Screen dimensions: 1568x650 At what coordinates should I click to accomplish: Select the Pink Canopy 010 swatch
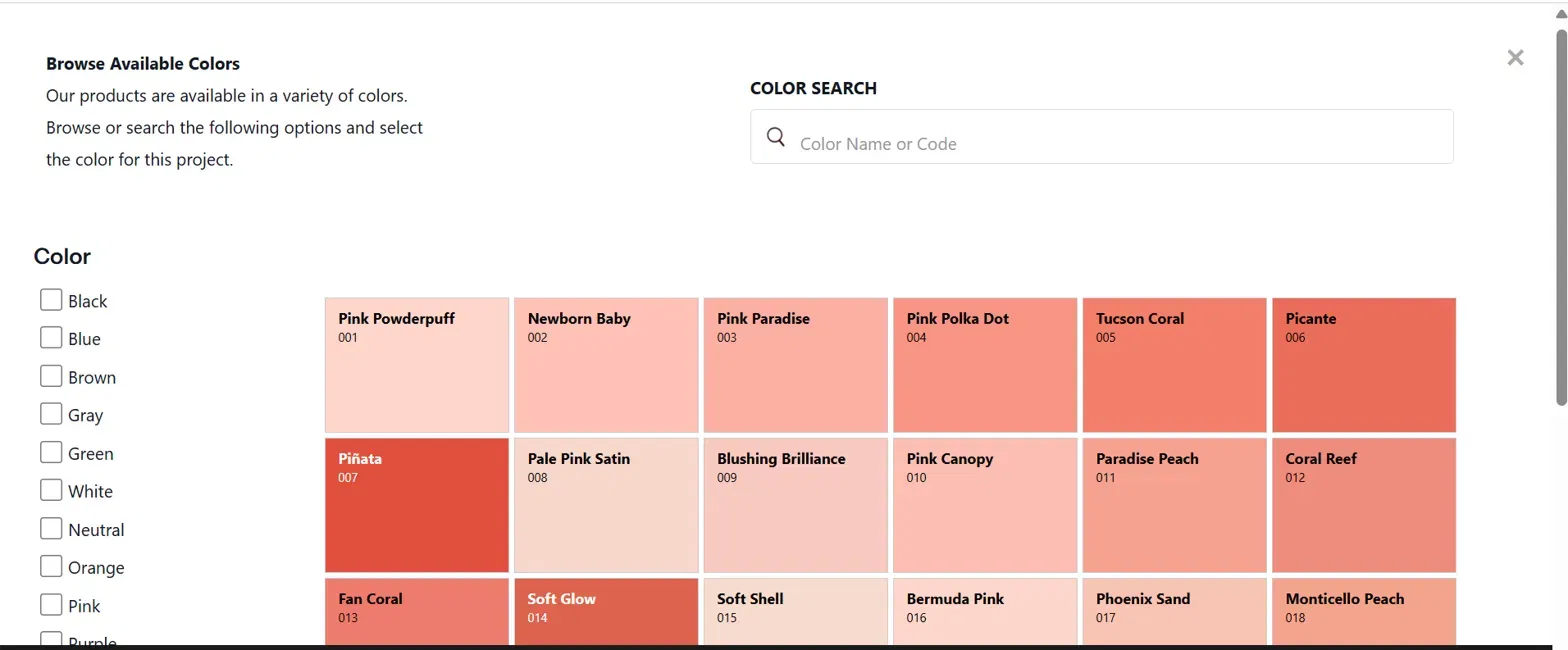pyautogui.click(x=985, y=505)
